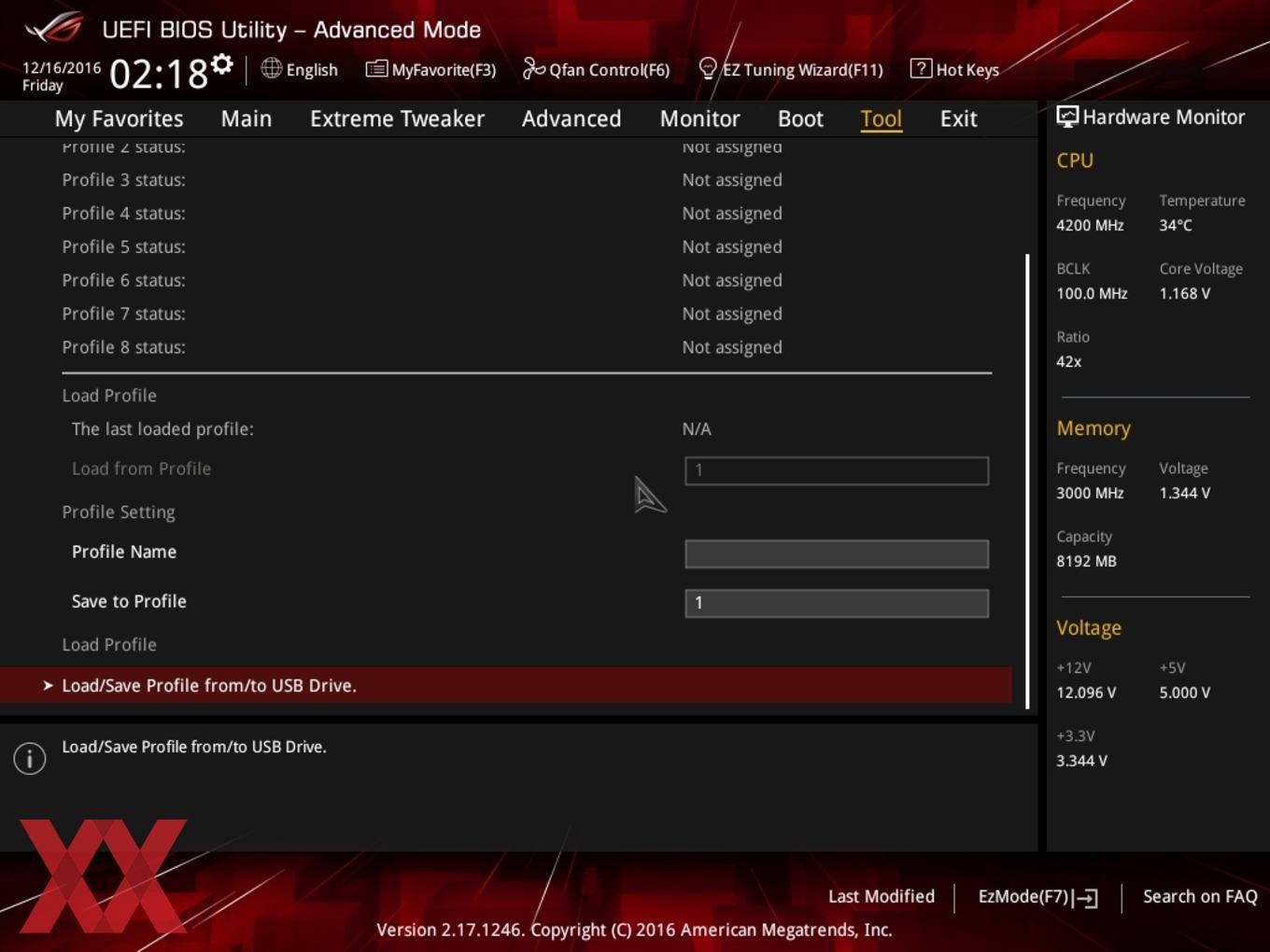
Task: Click the 02:18 clock display
Action: pyautogui.click(x=158, y=74)
